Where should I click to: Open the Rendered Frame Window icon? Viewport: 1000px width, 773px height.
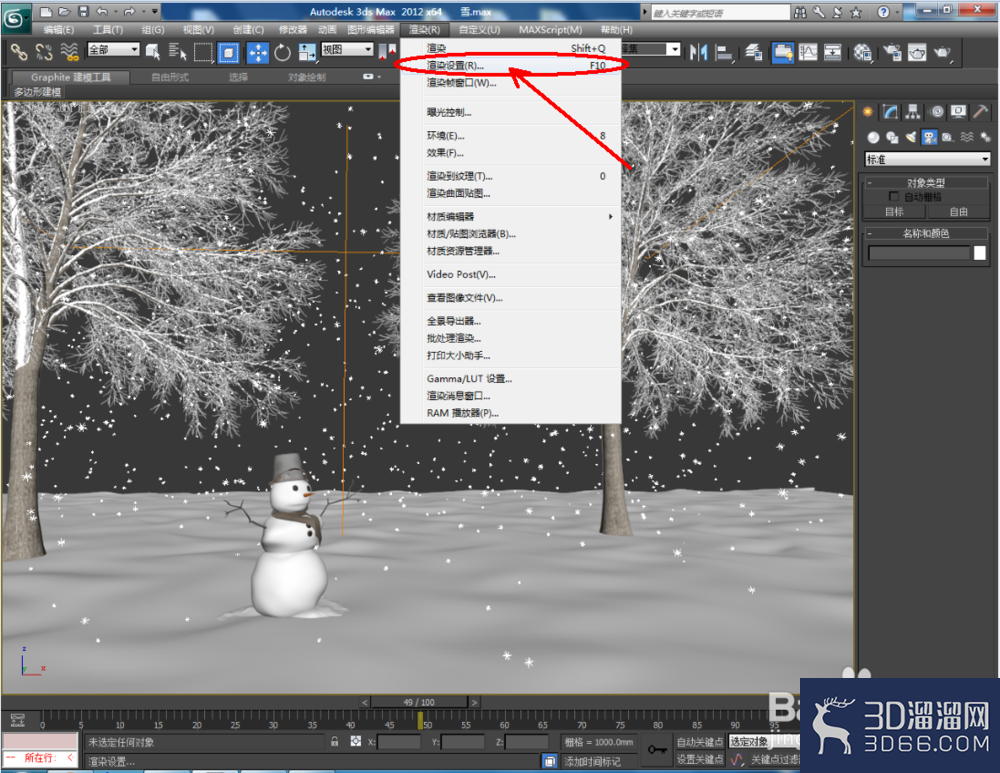pos(917,52)
